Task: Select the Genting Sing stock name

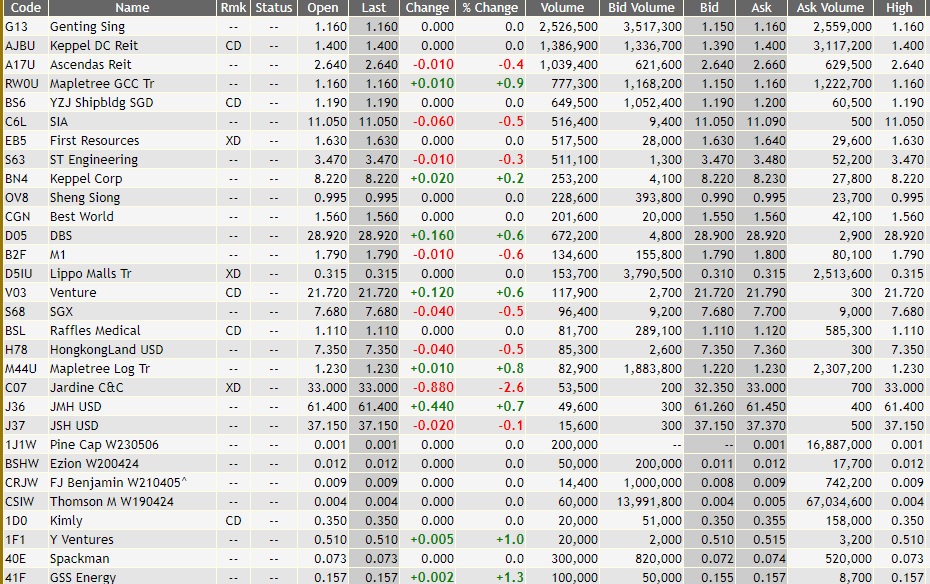Action: [87, 27]
